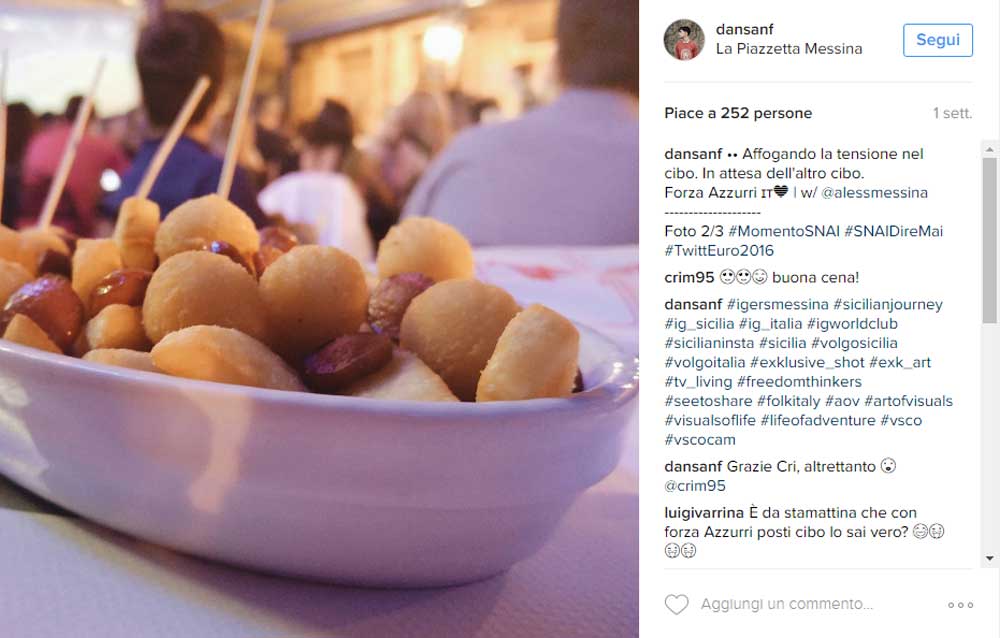This screenshot has height=638, width=1000.
Task: Follow dansanf with the Segui button
Action: tap(938, 40)
